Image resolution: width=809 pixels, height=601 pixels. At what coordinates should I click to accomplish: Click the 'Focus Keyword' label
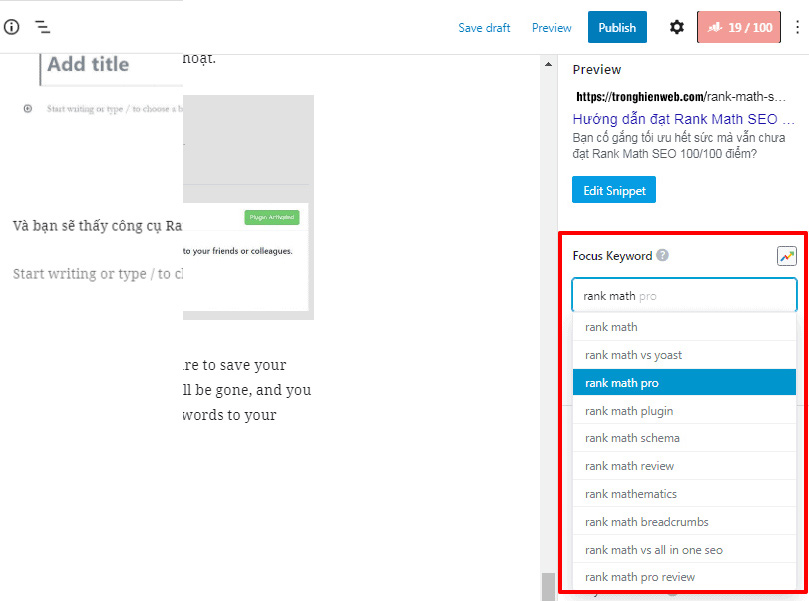coord(612,256)
